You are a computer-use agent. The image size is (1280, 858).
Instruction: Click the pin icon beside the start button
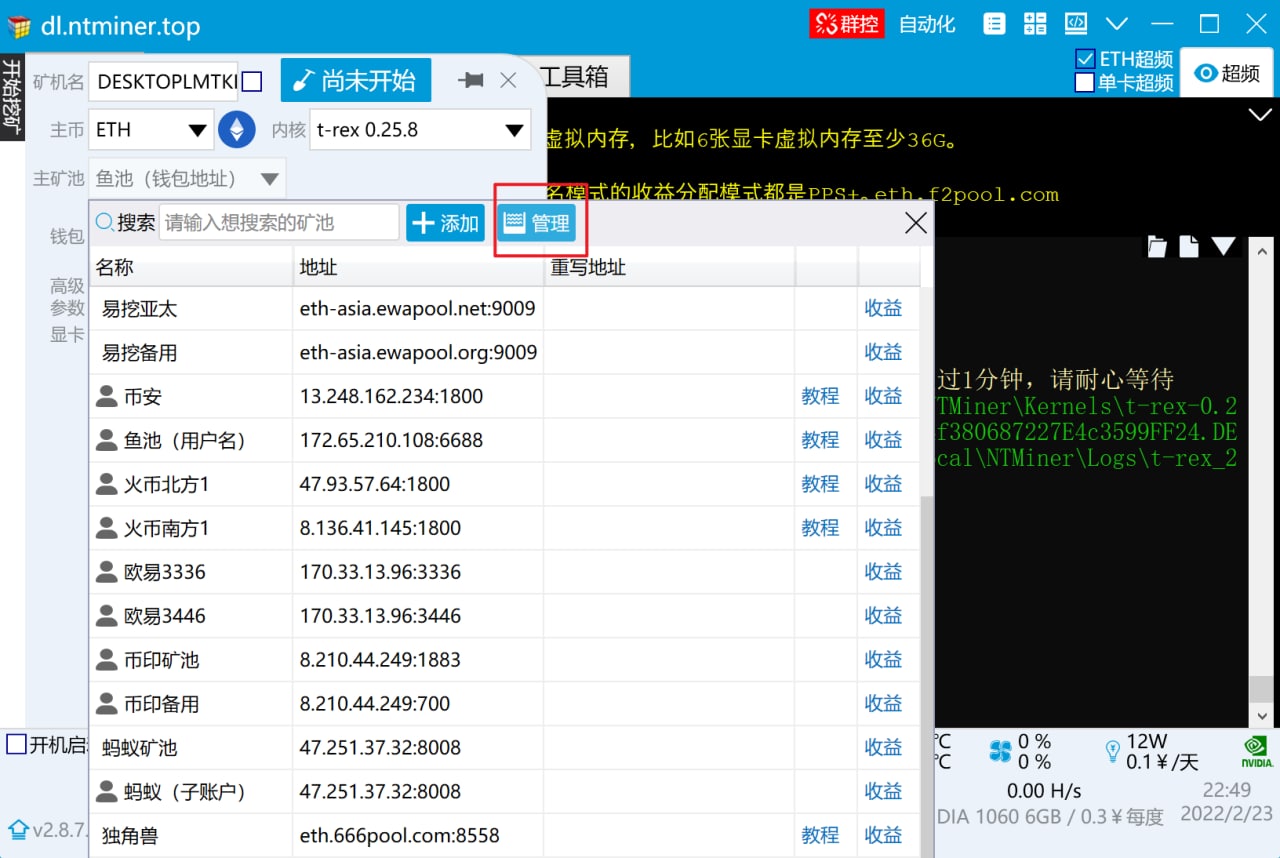pos(469,81)
